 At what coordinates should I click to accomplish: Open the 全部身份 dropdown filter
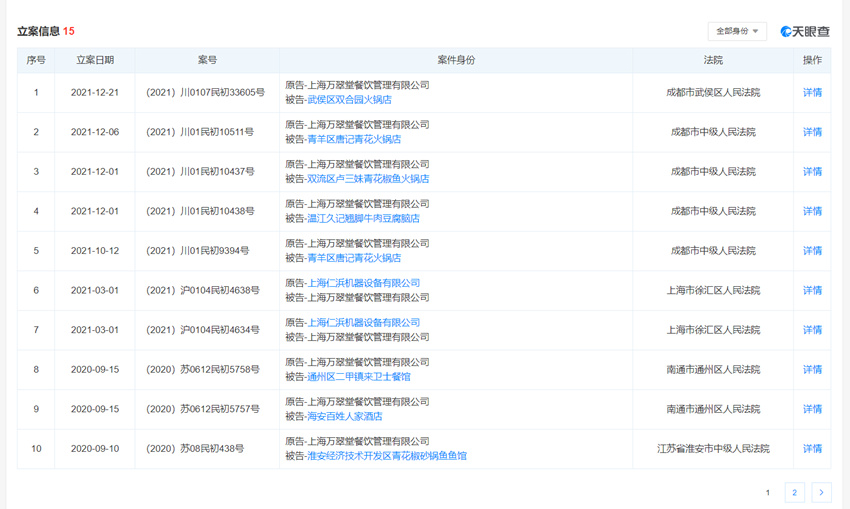(737, 31)
